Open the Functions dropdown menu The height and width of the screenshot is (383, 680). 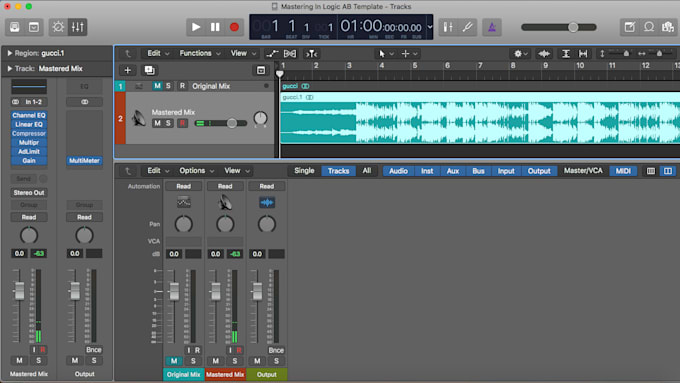(x=200, y=53)
